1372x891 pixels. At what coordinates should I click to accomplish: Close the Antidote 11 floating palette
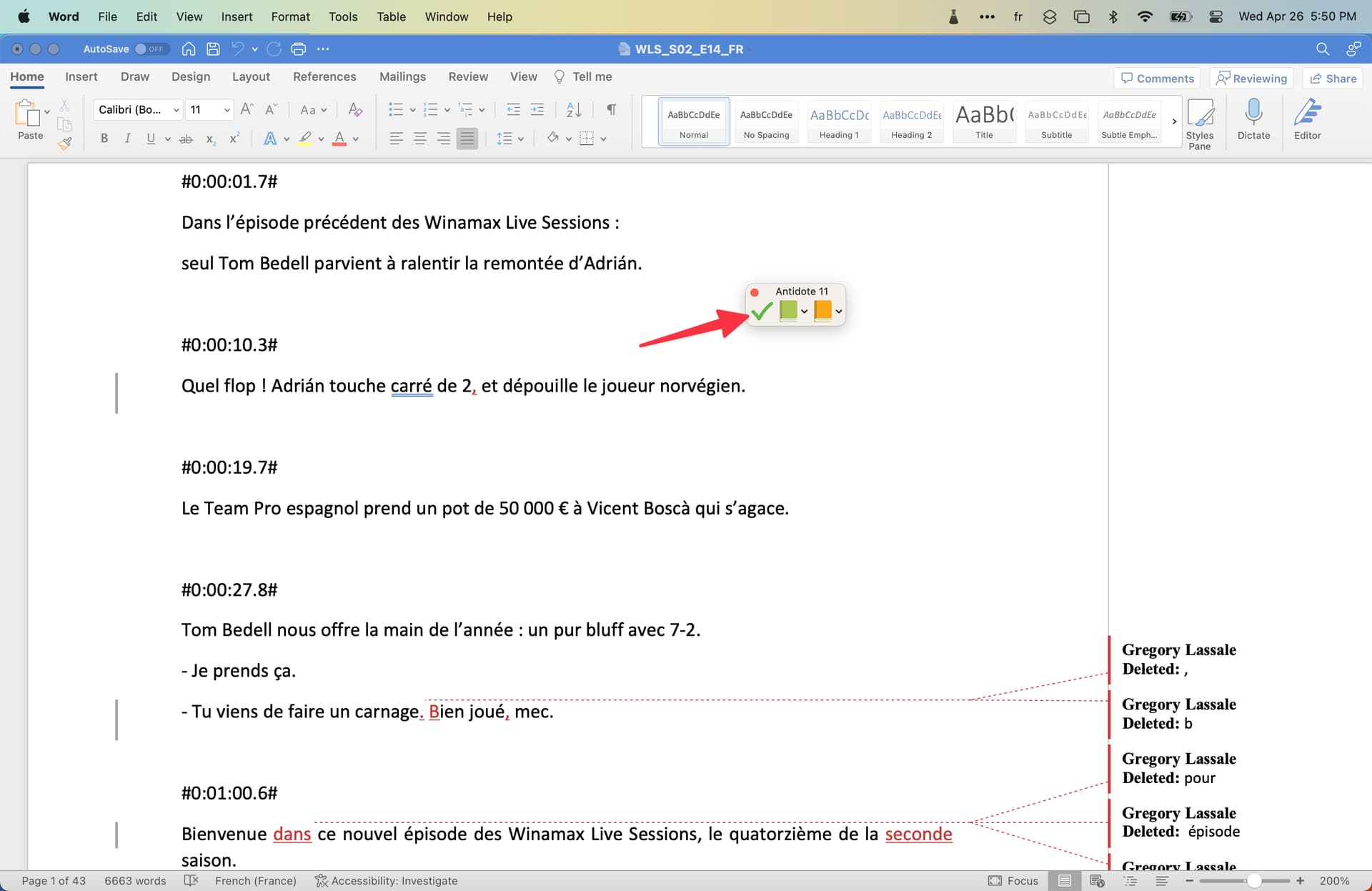pyautogui.click(x=754, y=292)
